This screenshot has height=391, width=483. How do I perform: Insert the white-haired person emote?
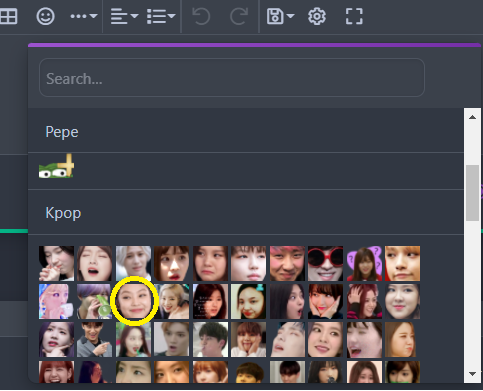[x=133, y=263]
